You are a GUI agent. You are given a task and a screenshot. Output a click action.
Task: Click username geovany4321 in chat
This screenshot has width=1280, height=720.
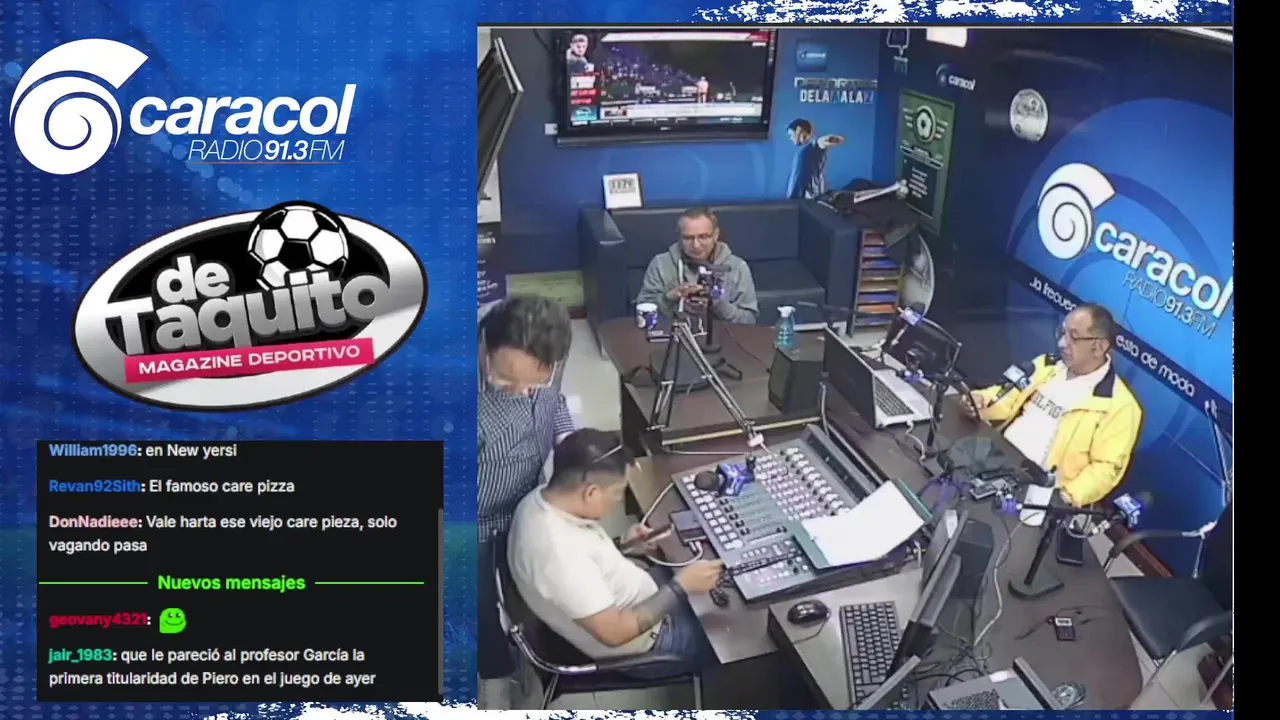98,620
